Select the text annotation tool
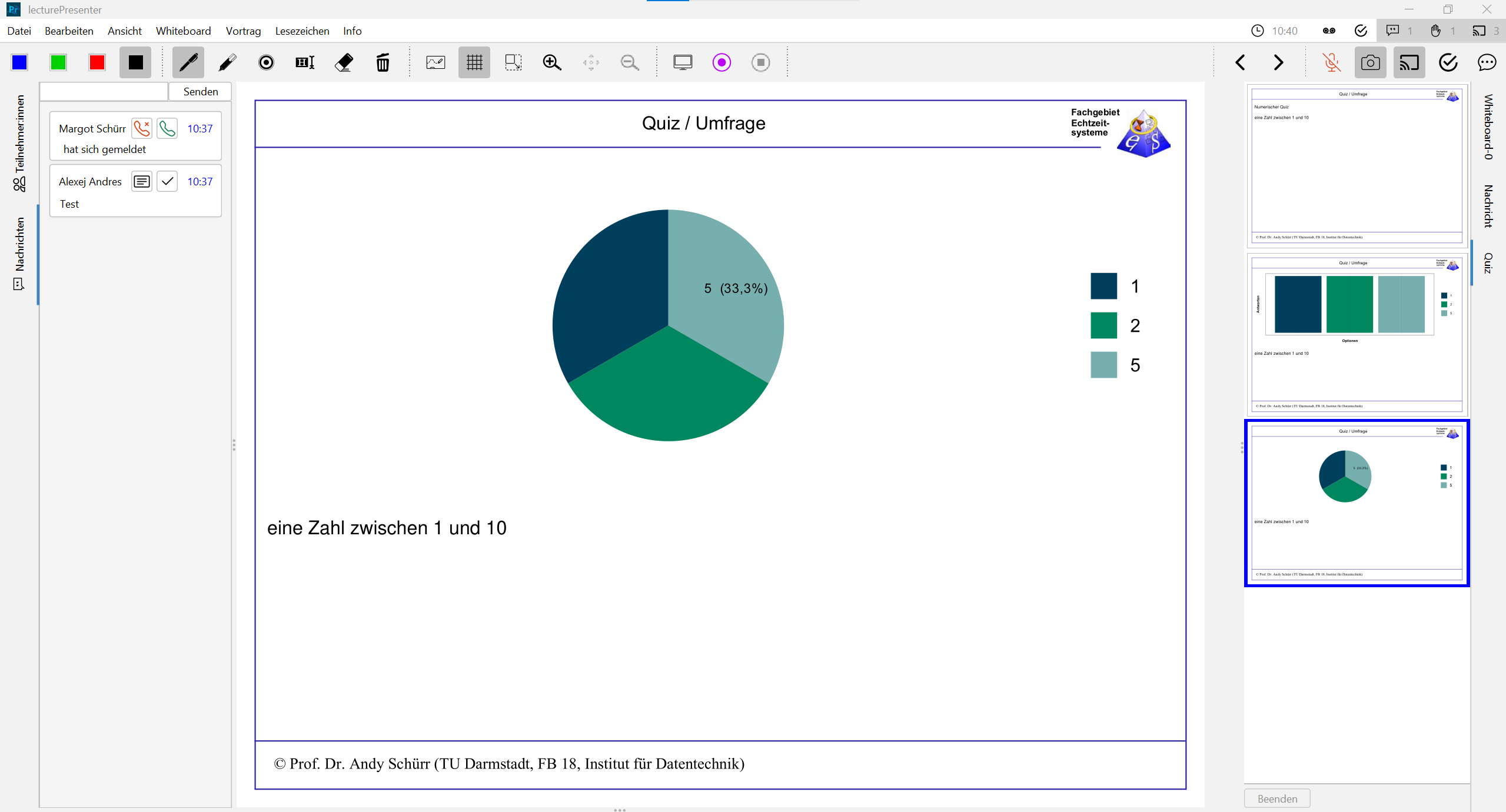This screenshot has width=1506, height=812. pos(305,62)
